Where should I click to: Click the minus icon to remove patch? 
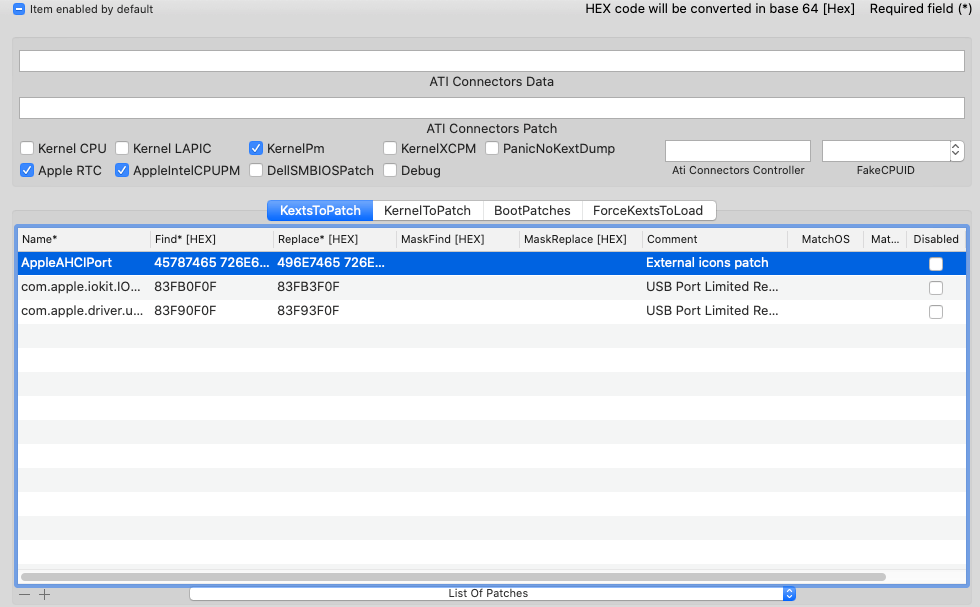point(24,594)
